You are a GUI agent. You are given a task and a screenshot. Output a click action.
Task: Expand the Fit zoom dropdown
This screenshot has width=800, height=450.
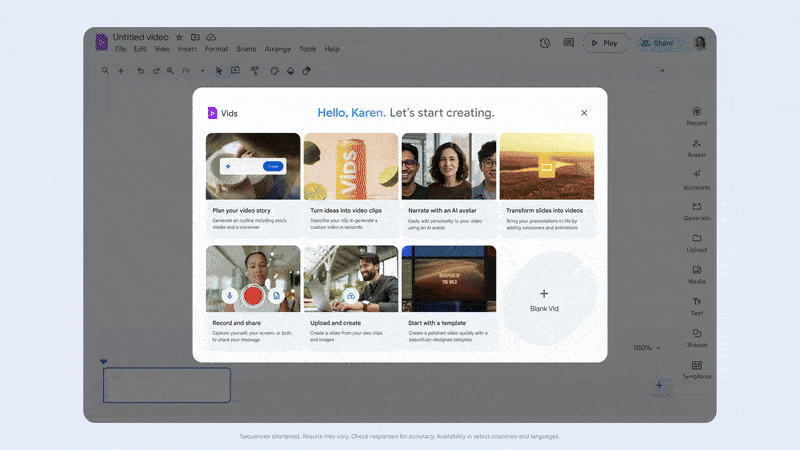point(193,71)
